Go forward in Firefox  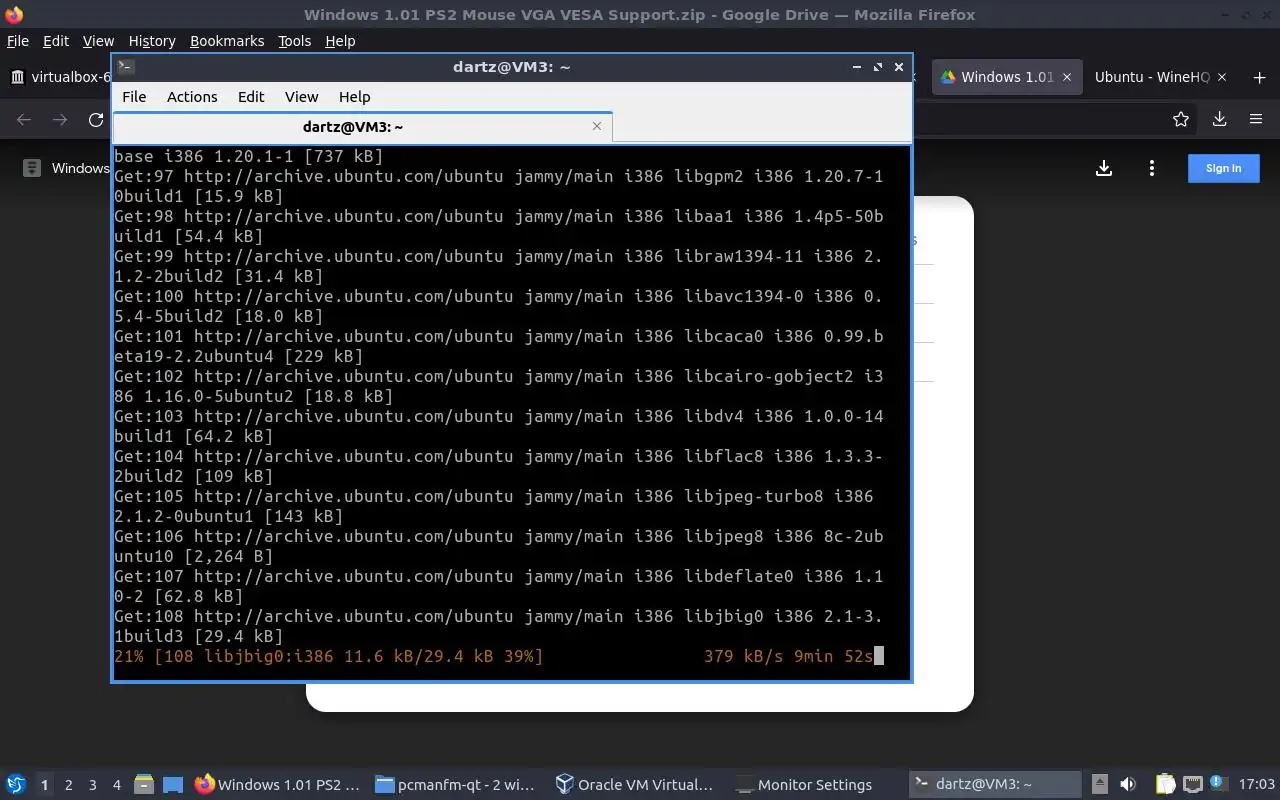[60, 120]
